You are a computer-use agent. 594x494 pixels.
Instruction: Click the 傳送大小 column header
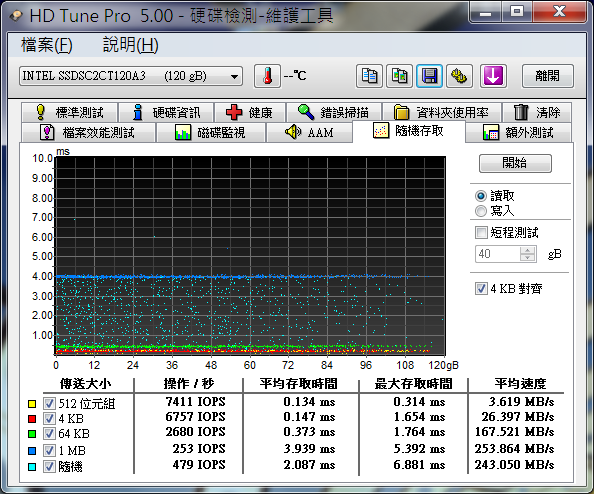pyautogui.click(x=86, y=384)
